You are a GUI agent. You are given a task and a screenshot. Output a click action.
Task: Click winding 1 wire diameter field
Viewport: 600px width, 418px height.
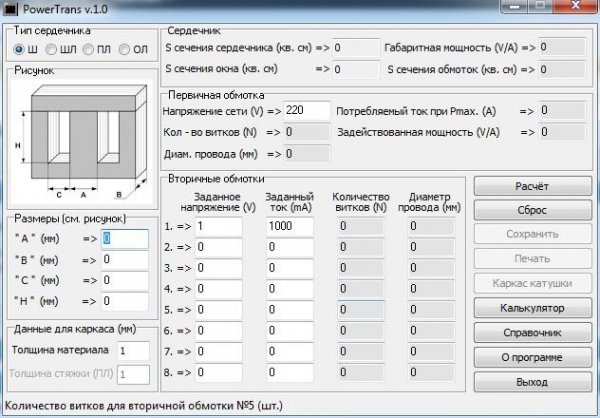[432, 227]
